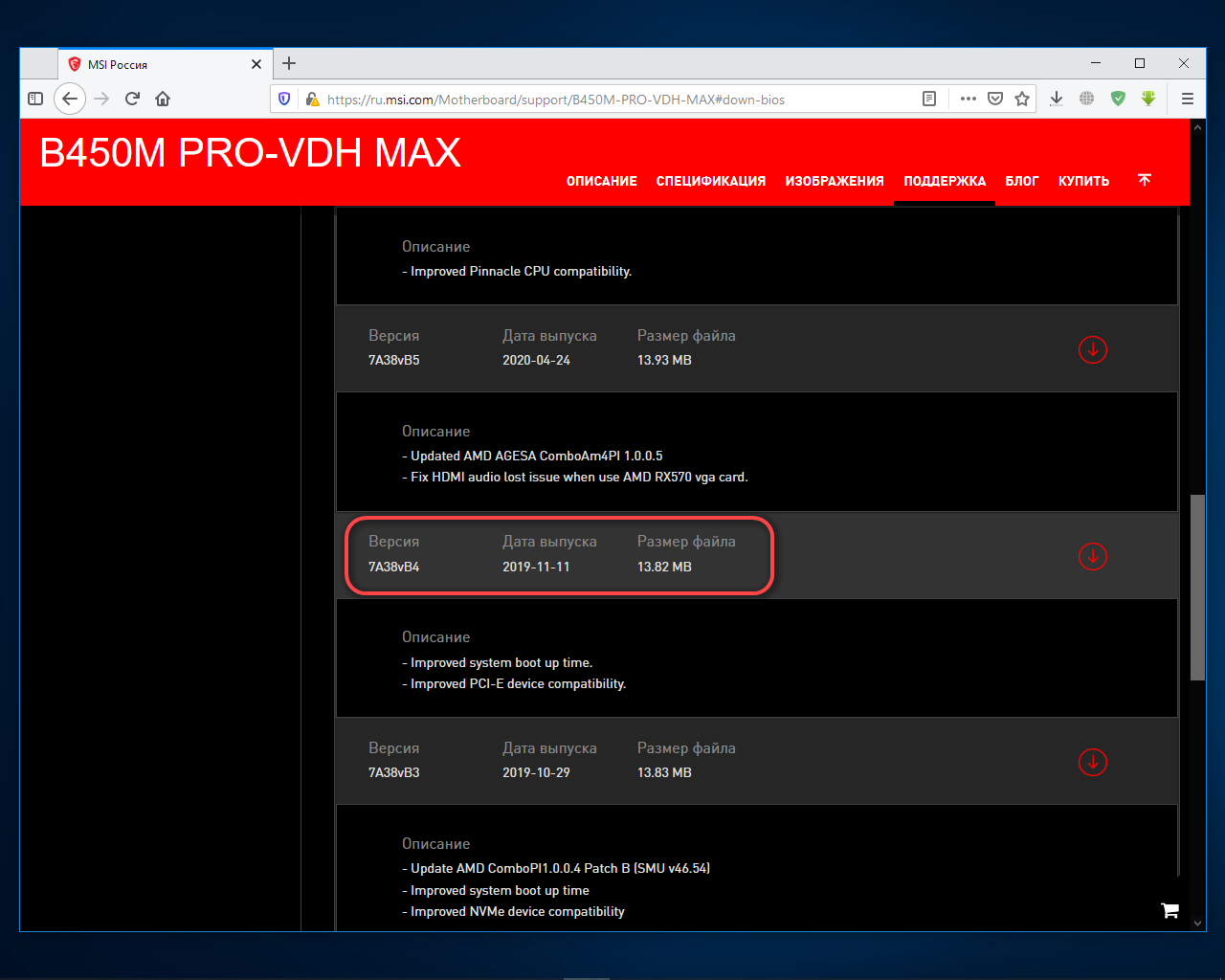Open the СПЕЦИФИКАЦИЯ section
The width and height of the screenshot is (1225, 980).
pos(711,181)
